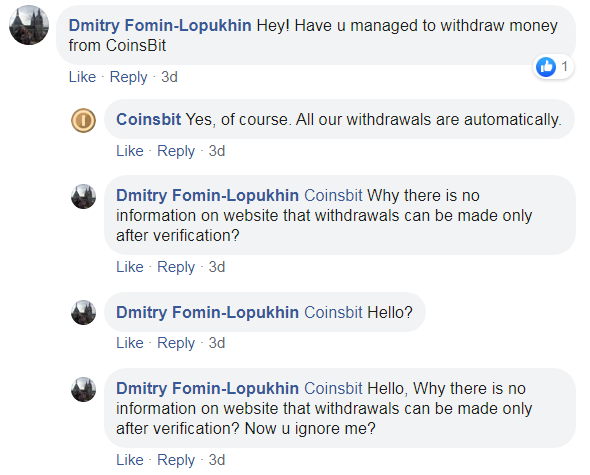This screenshot has width=590, height=475.
Task: Click the Coinsbit gold coin avatar
Action: pos(84,120)
